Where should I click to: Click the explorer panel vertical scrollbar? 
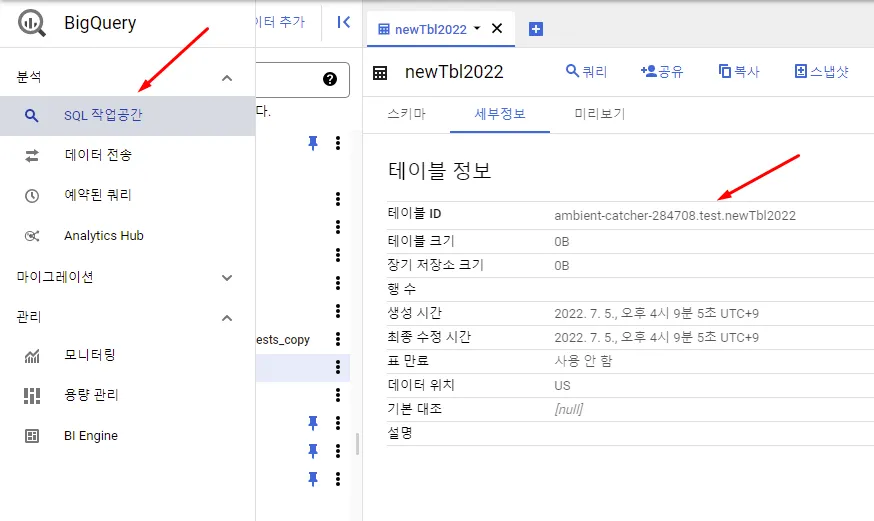[357, 444]
